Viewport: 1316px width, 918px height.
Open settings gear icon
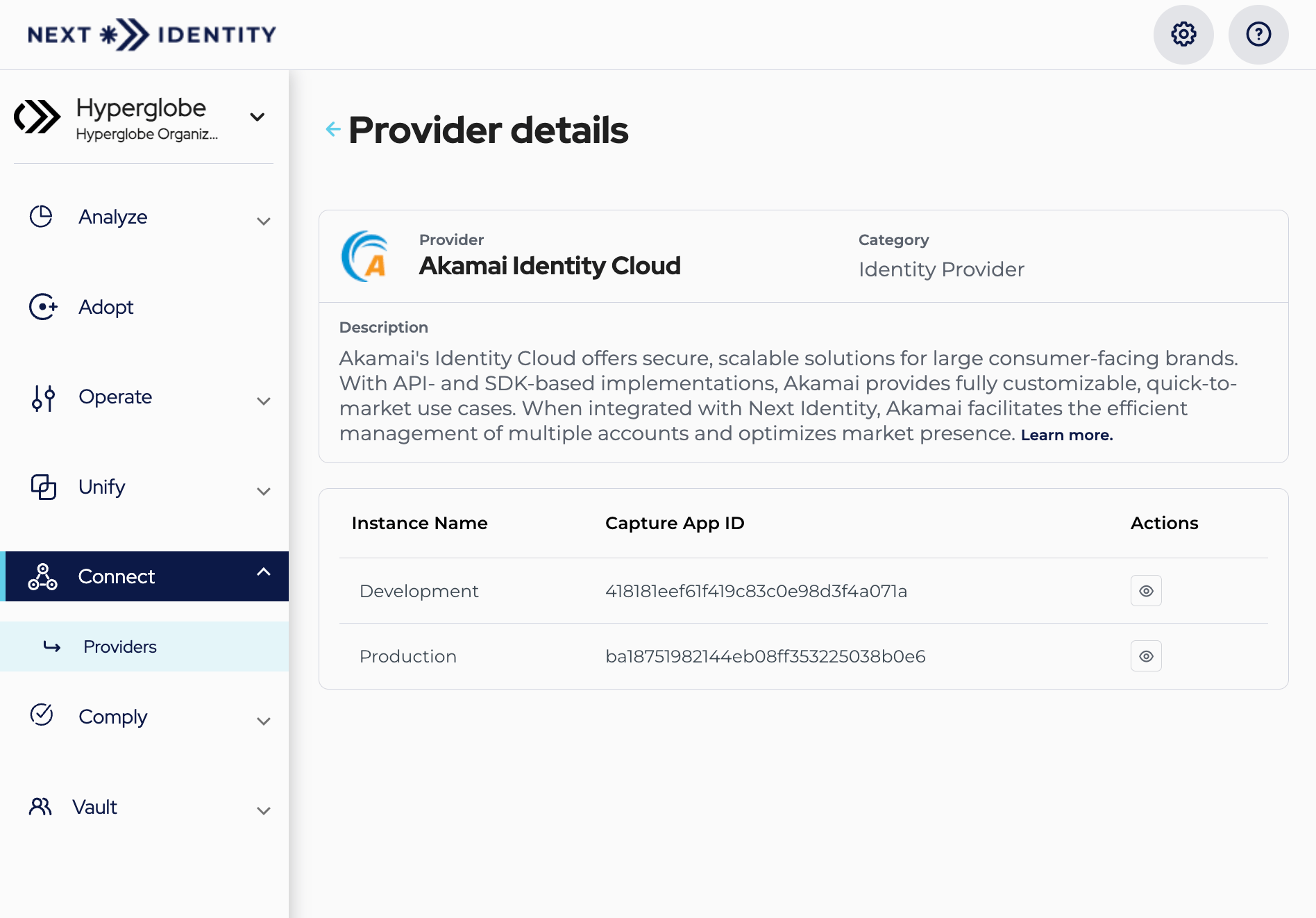click(1183, 34)
